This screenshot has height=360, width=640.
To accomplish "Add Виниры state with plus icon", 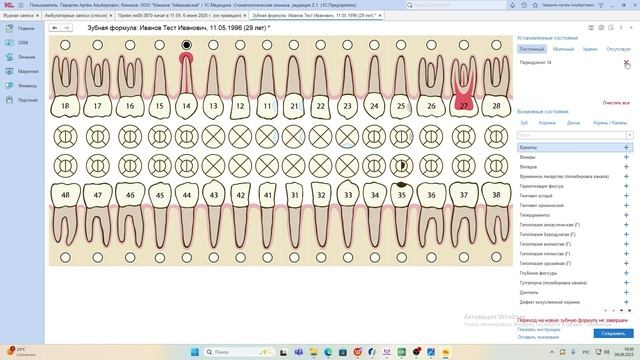I will coord(626,157).
